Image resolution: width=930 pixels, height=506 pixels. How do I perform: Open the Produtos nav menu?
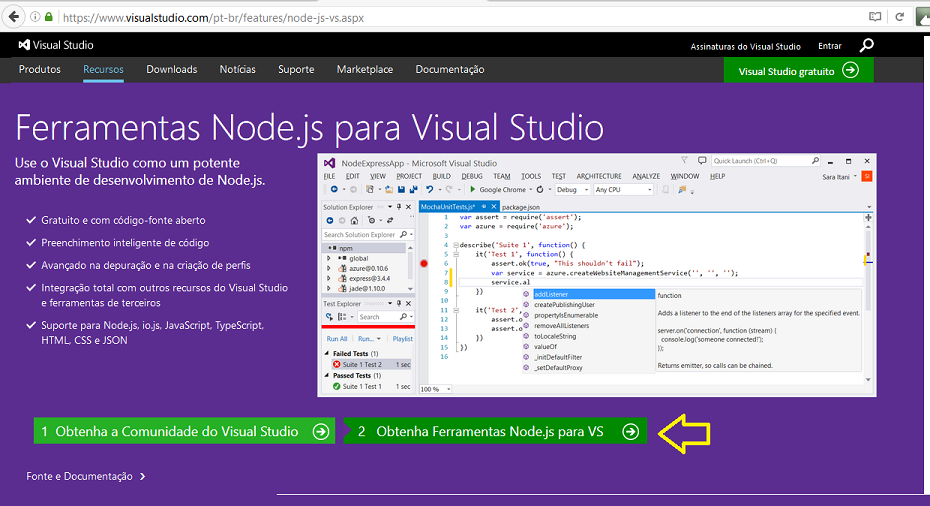coord(40,69)
